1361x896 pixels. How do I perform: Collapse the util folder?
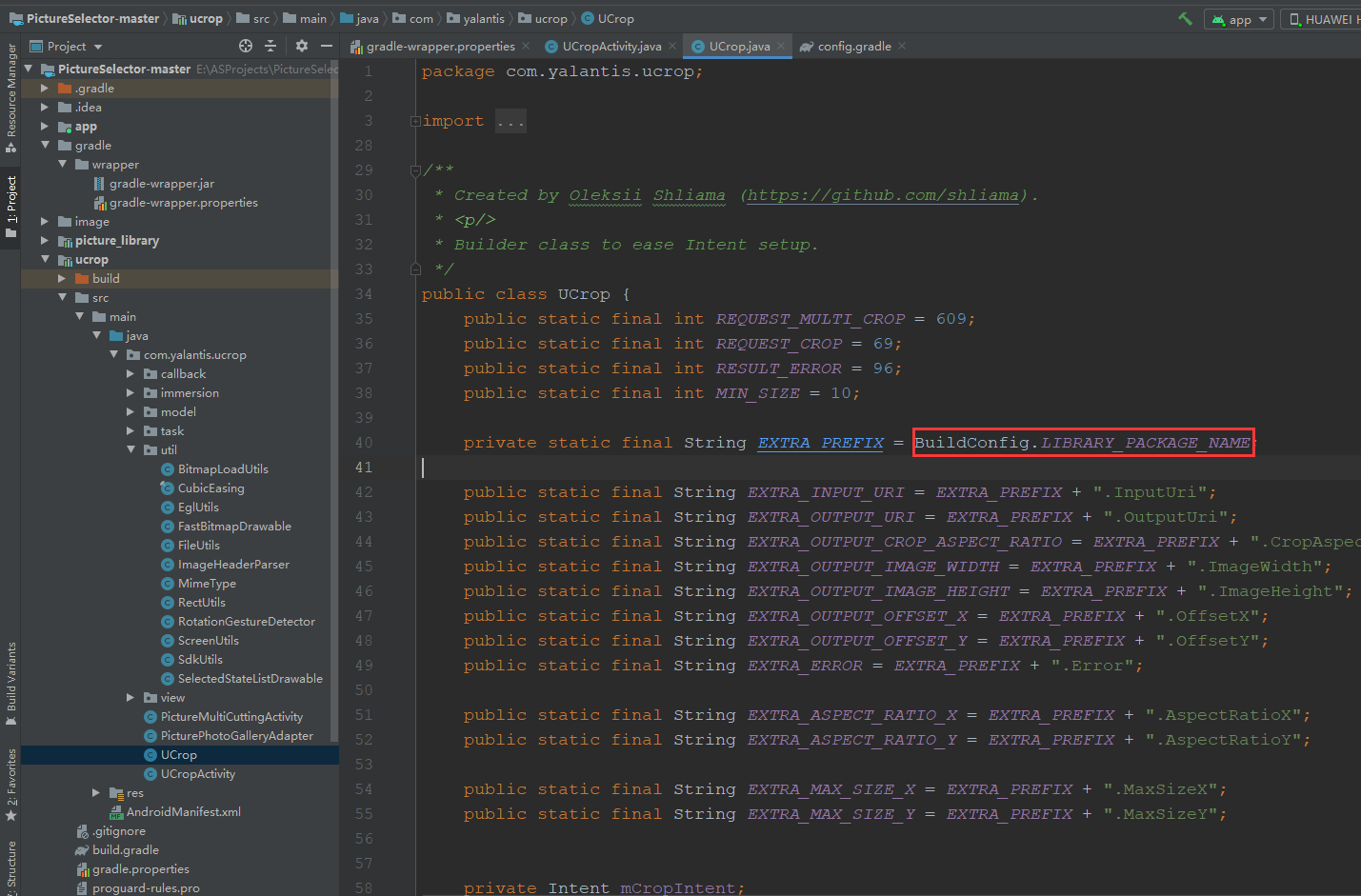(x=130, y=450)
